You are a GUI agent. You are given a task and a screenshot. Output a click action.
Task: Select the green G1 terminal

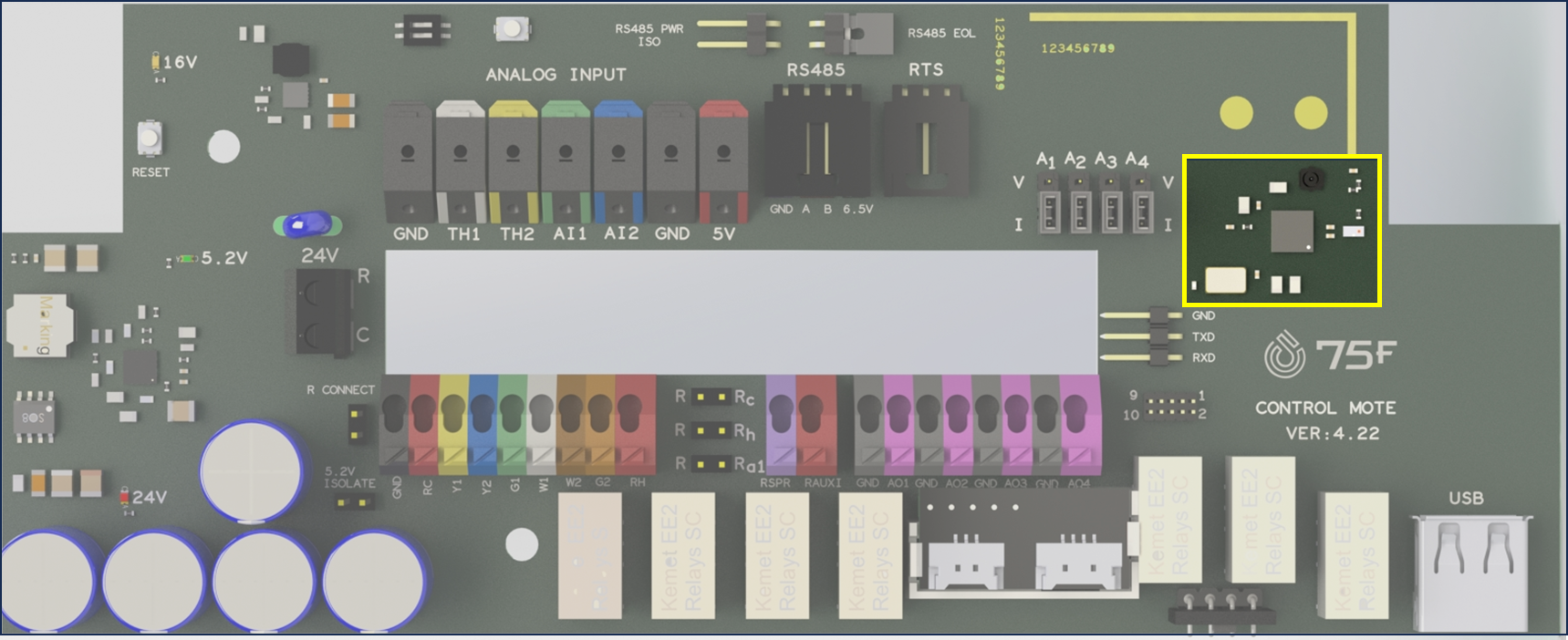pyautogui.click(x=512, y=423)
